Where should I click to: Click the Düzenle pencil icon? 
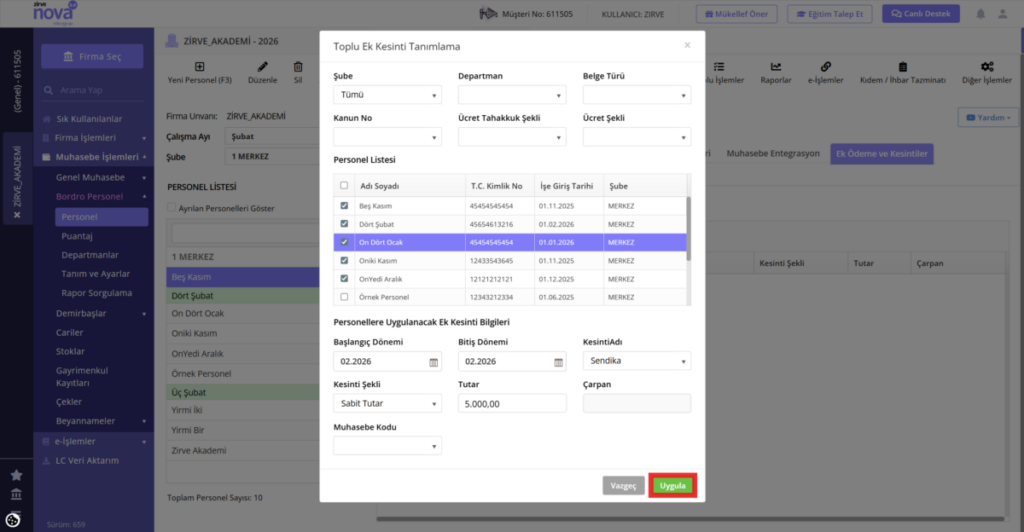click(263, 67)
